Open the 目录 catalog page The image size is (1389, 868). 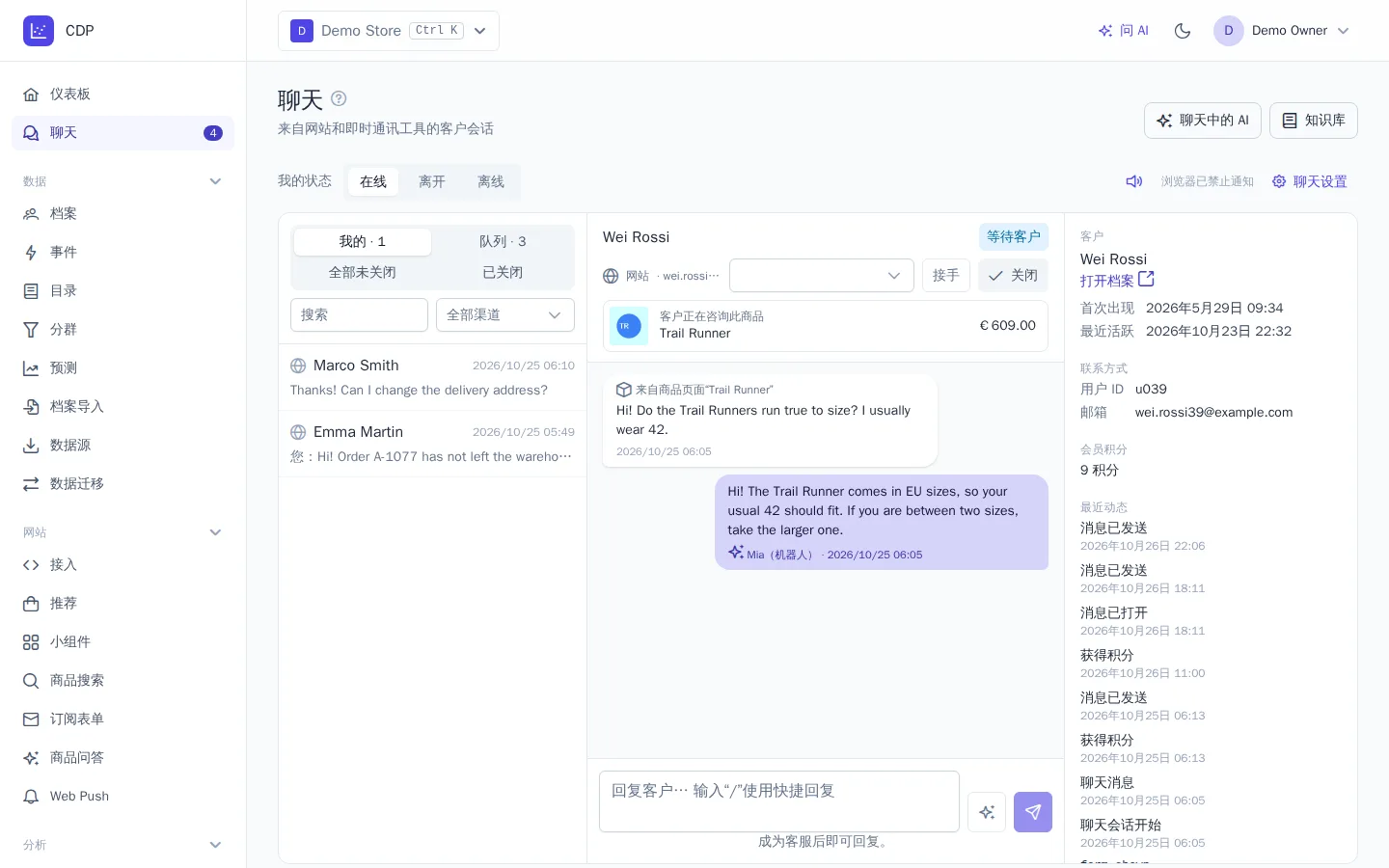pyautogui.click(x=123, y=291)
